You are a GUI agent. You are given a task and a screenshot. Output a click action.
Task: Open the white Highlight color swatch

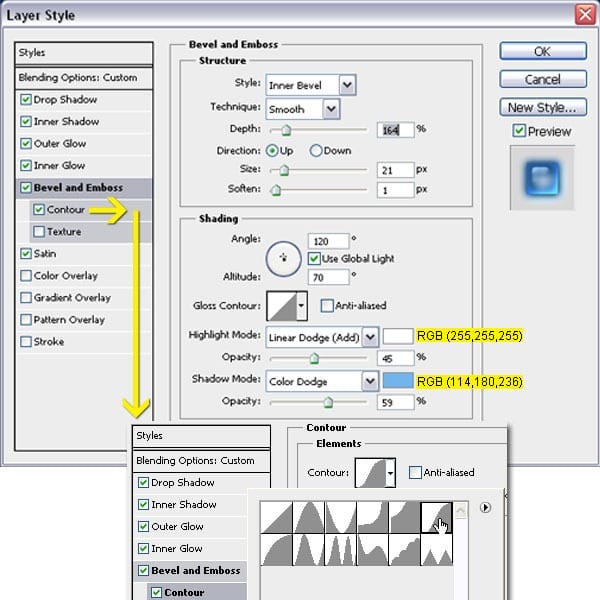pos(398,336)
